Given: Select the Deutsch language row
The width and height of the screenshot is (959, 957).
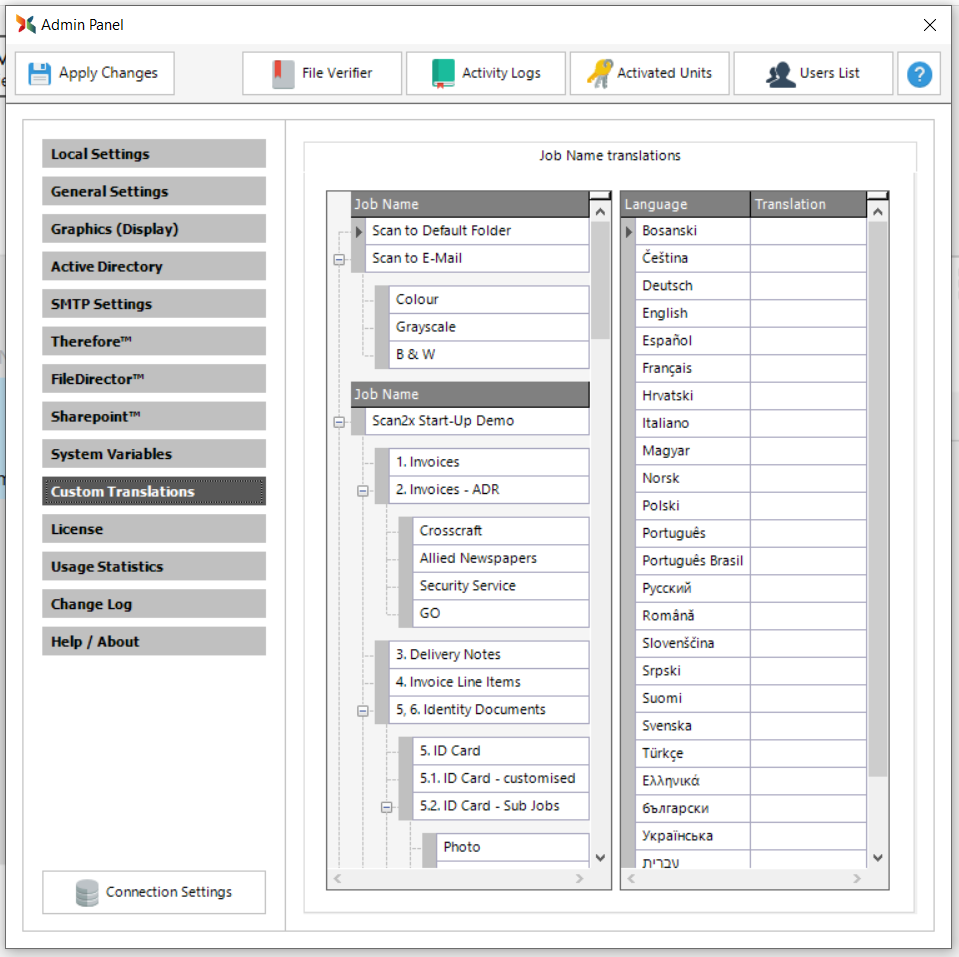Looking at the screenshot, I should pyautogui.click(x=693, y=286).
